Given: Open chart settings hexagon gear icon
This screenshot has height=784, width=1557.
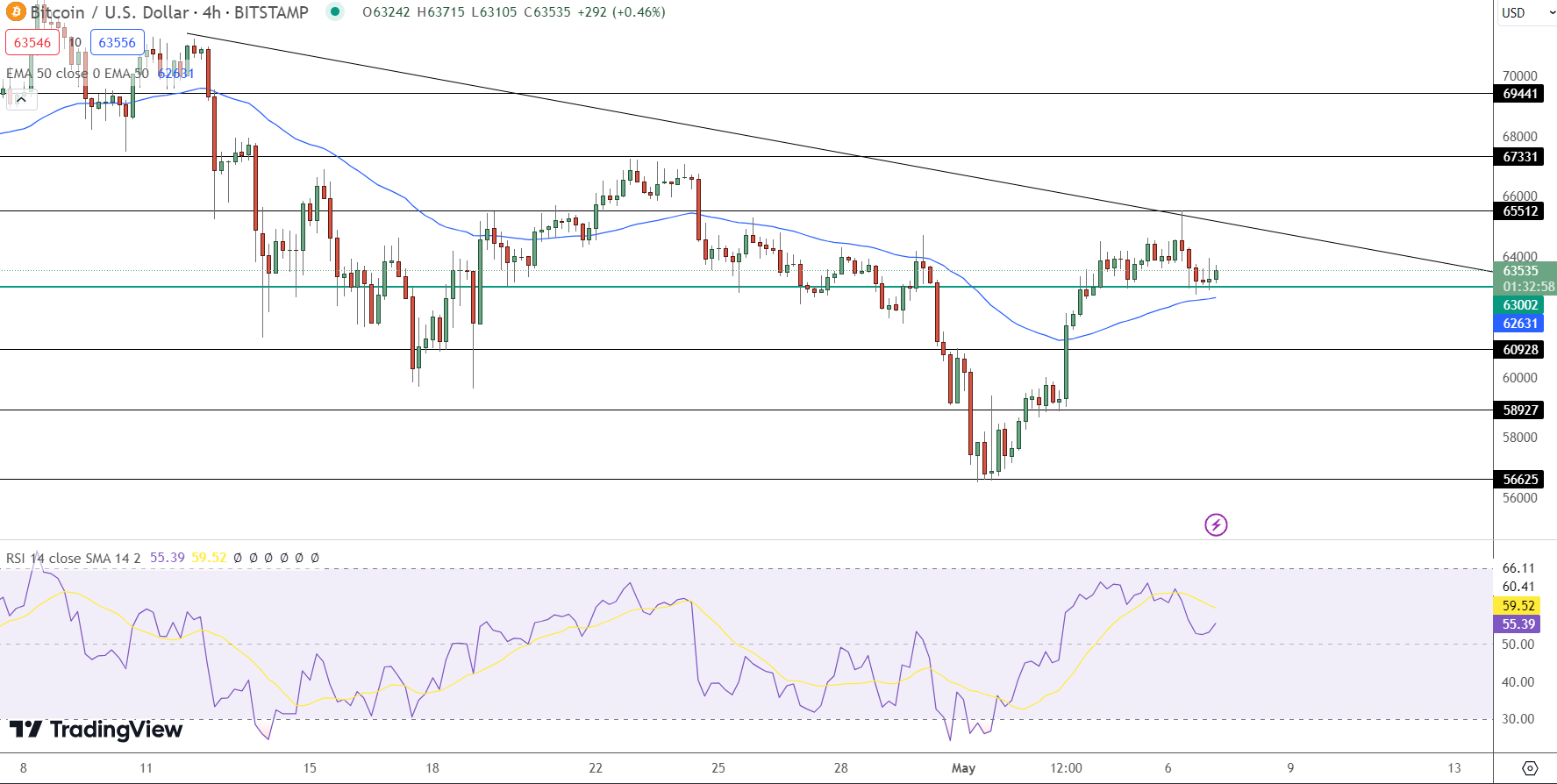Looking at the screenshot, I should coord(1530,768).
